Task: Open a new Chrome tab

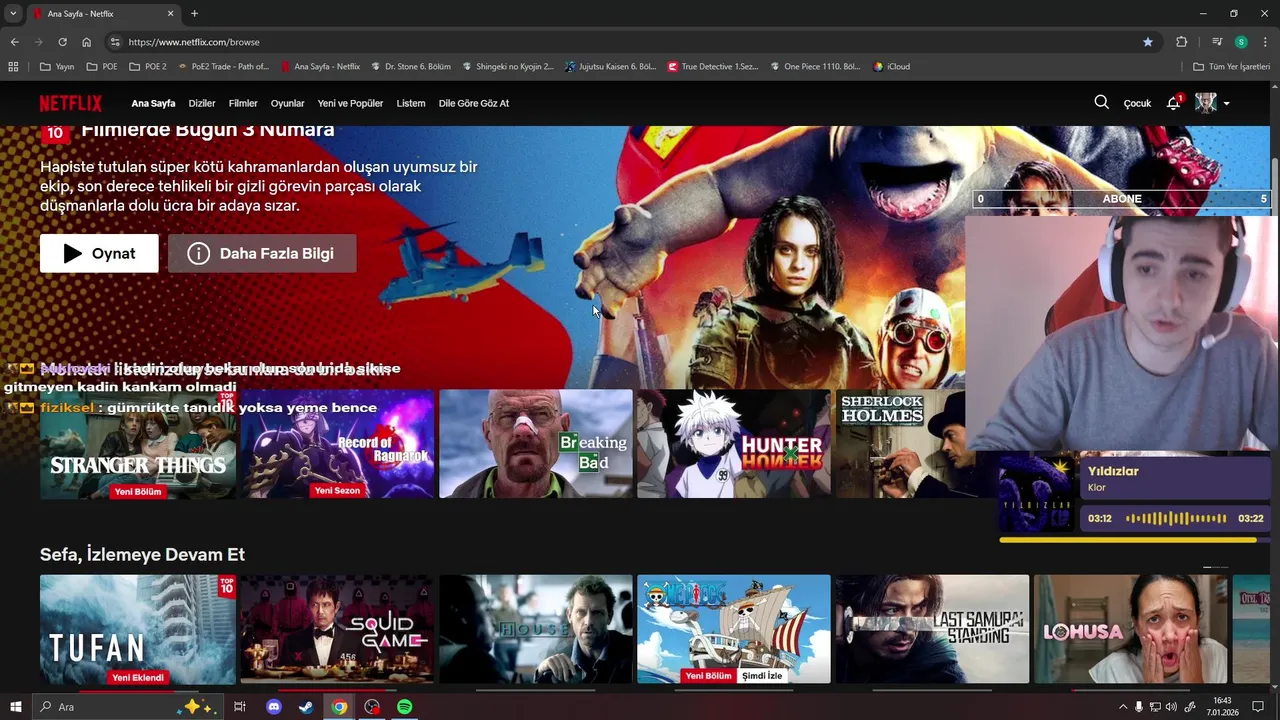Action: tap(194, 14)
